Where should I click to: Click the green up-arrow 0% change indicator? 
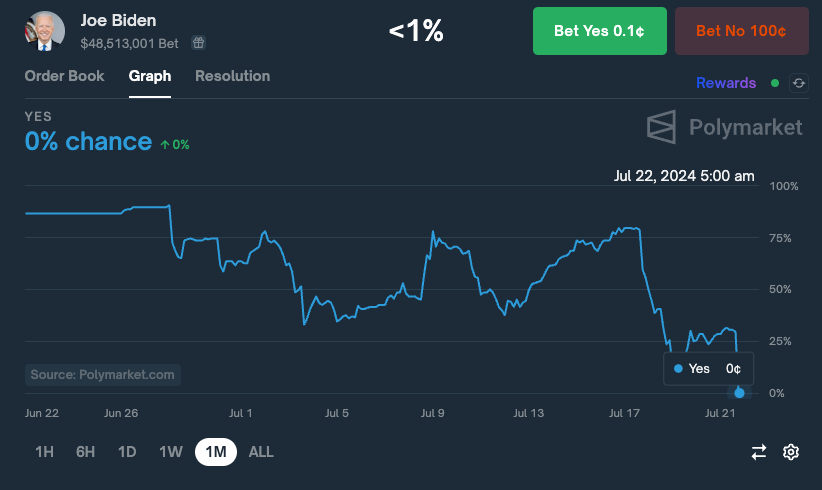point(175,145)
